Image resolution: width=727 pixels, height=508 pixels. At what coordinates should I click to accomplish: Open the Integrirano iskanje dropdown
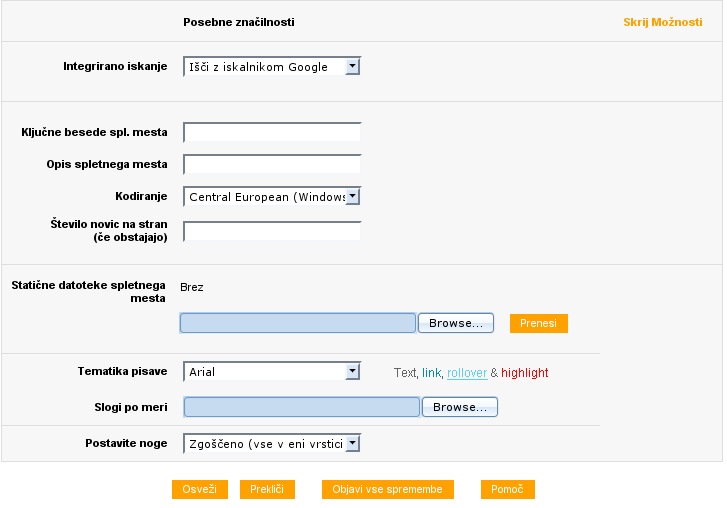click(272, 67)
